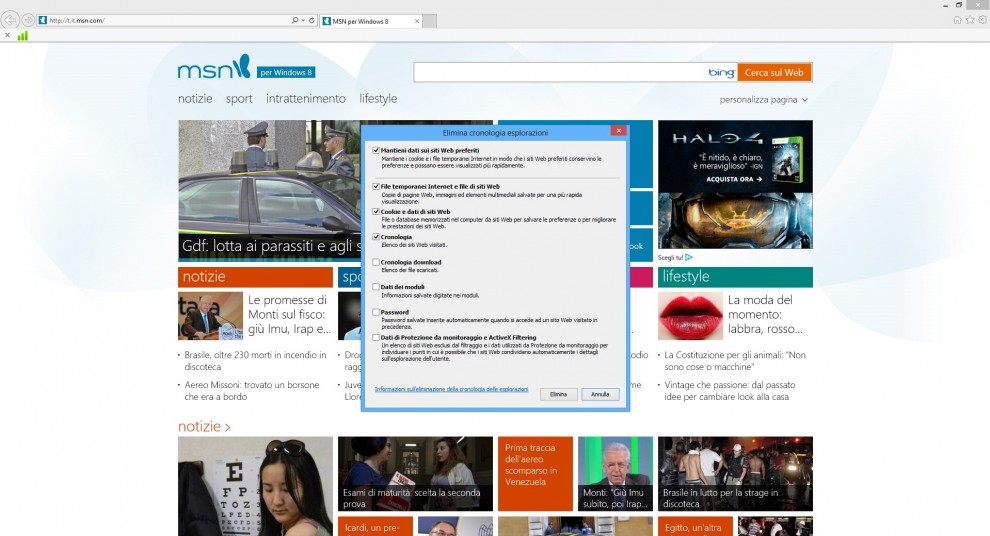Uncheck Cookie e dati di siti Web
Screen dimensions: 990x536
[x=376, y=211]
